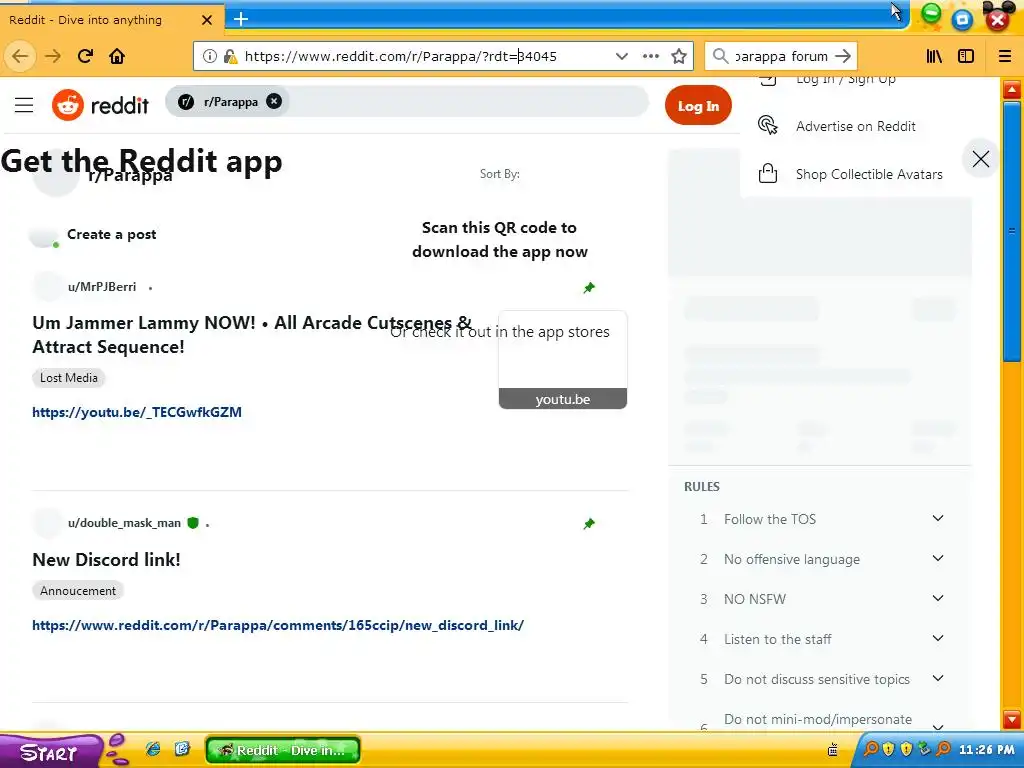Click the green moderator shield by double_mask_man
The image size is (1024, 768).
193,522
